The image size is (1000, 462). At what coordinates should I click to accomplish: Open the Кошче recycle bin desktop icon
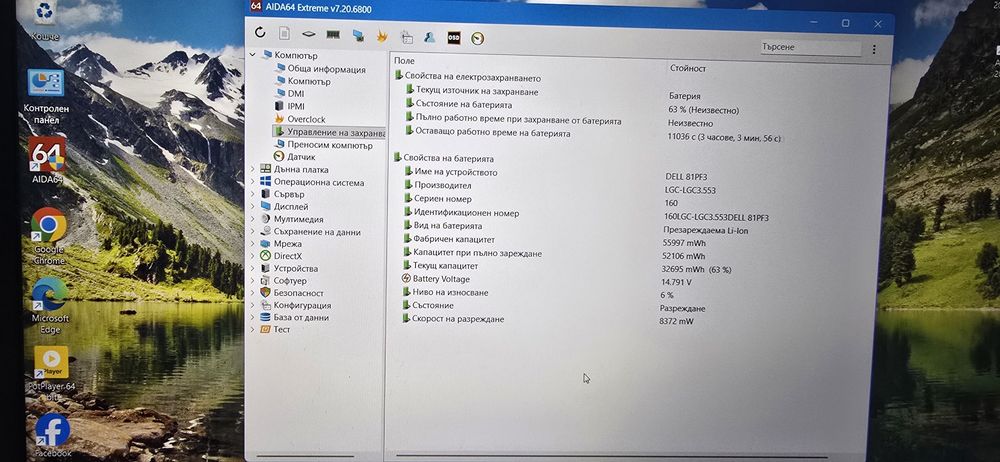[x=45, y=21]
